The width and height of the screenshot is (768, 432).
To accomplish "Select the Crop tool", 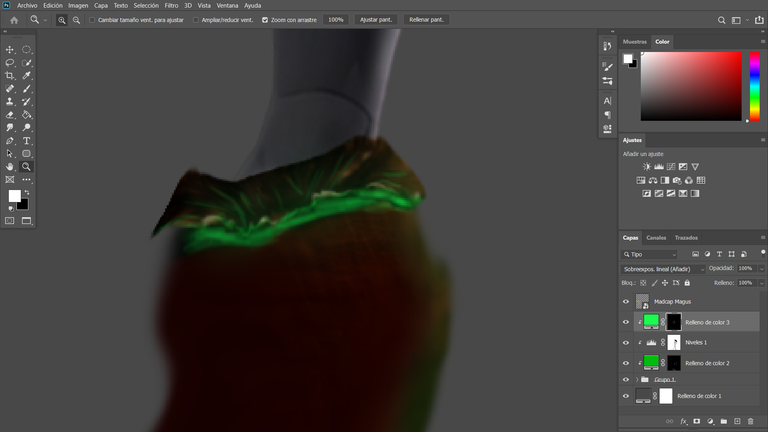I will pyautogui.click(x=10, y=75).
